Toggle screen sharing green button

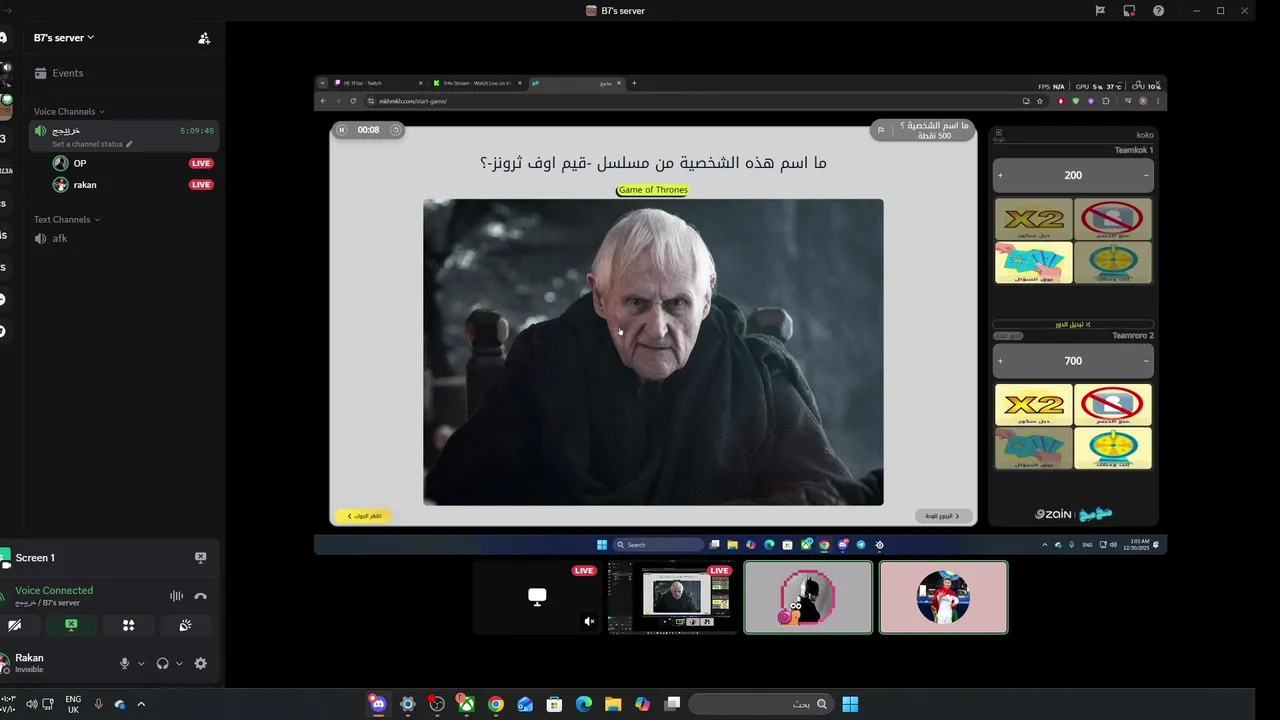click(71, 625)
